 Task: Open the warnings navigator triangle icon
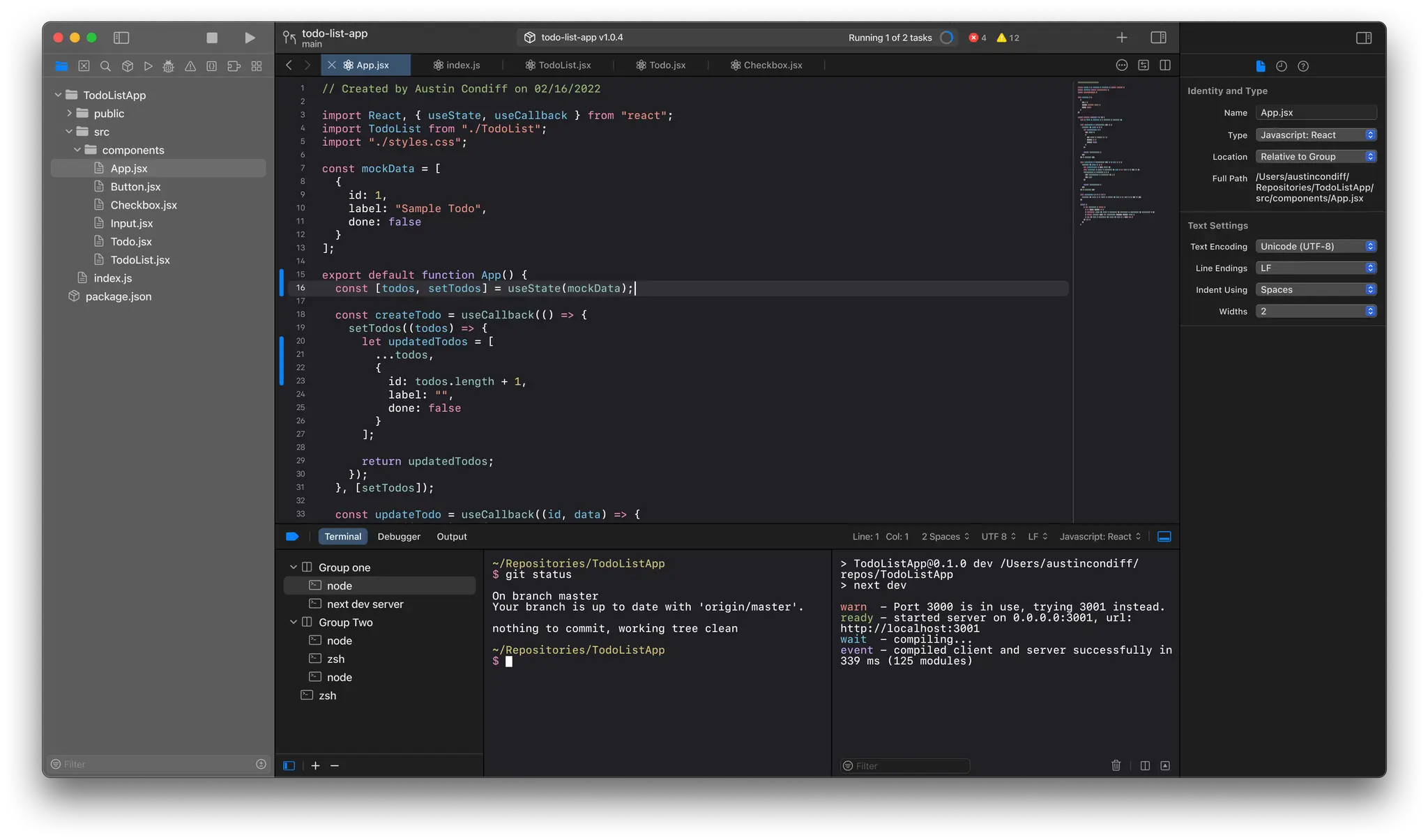click(x=190, y=66)
